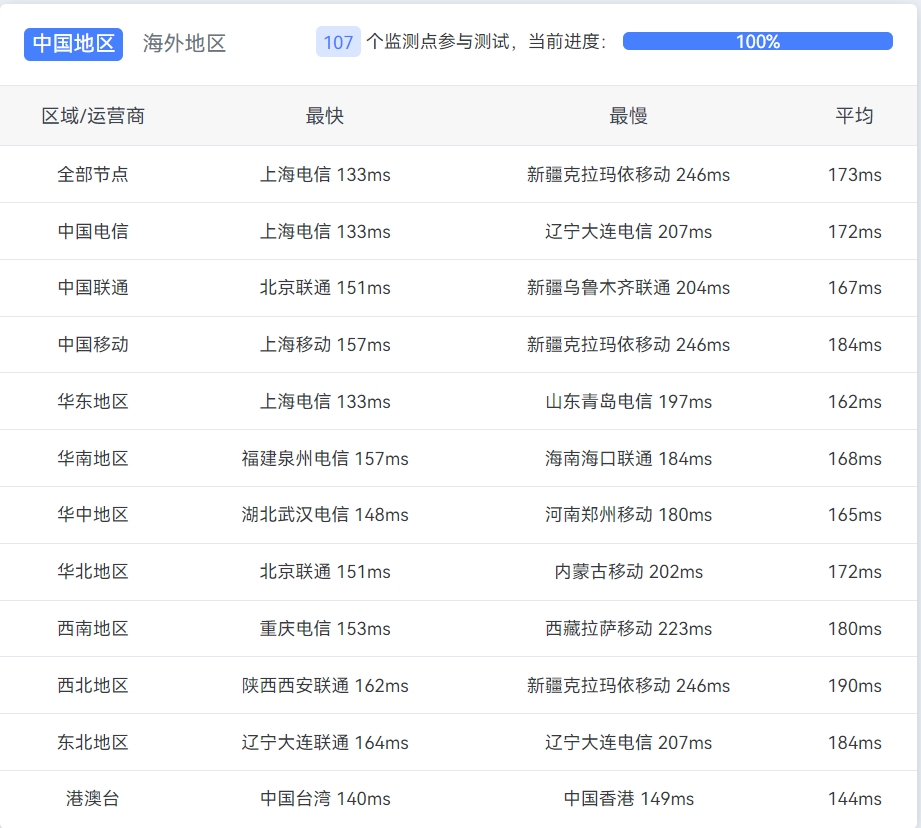Screen dimensions: 921x828
Task: Click the 平均 column header
Action: 854,116
